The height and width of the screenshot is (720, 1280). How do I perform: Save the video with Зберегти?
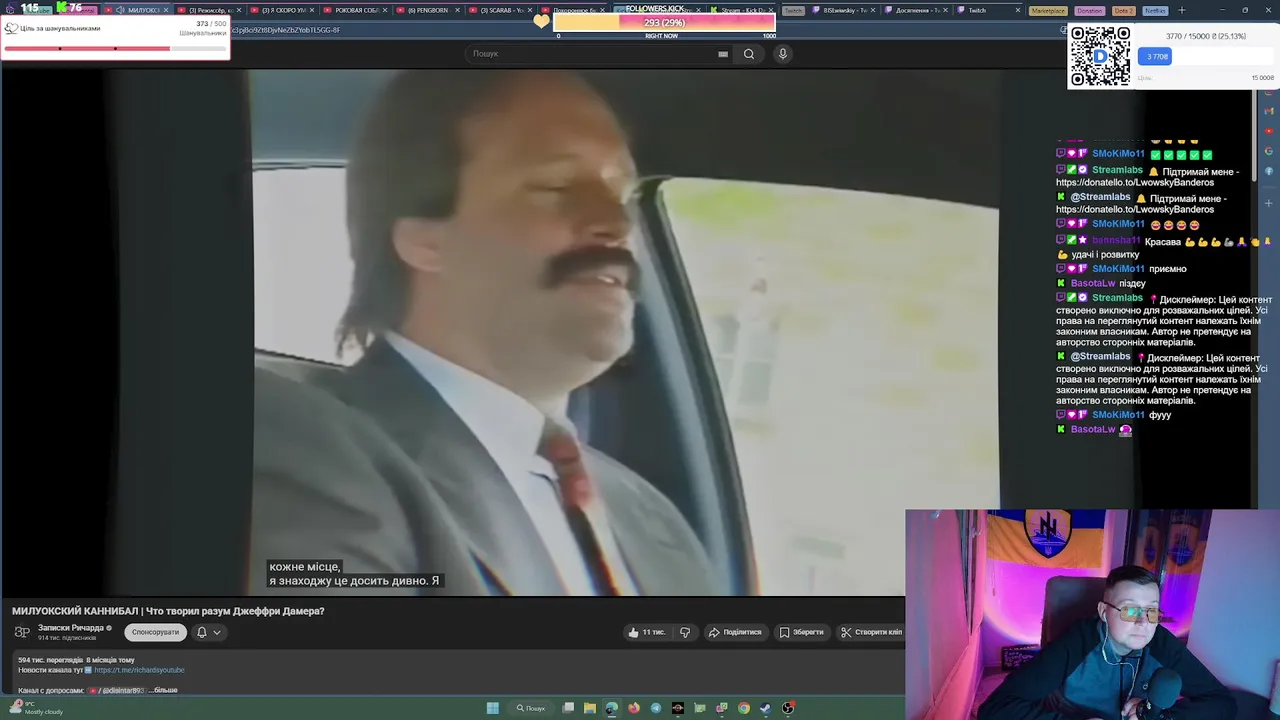click(x=802, y=632)
